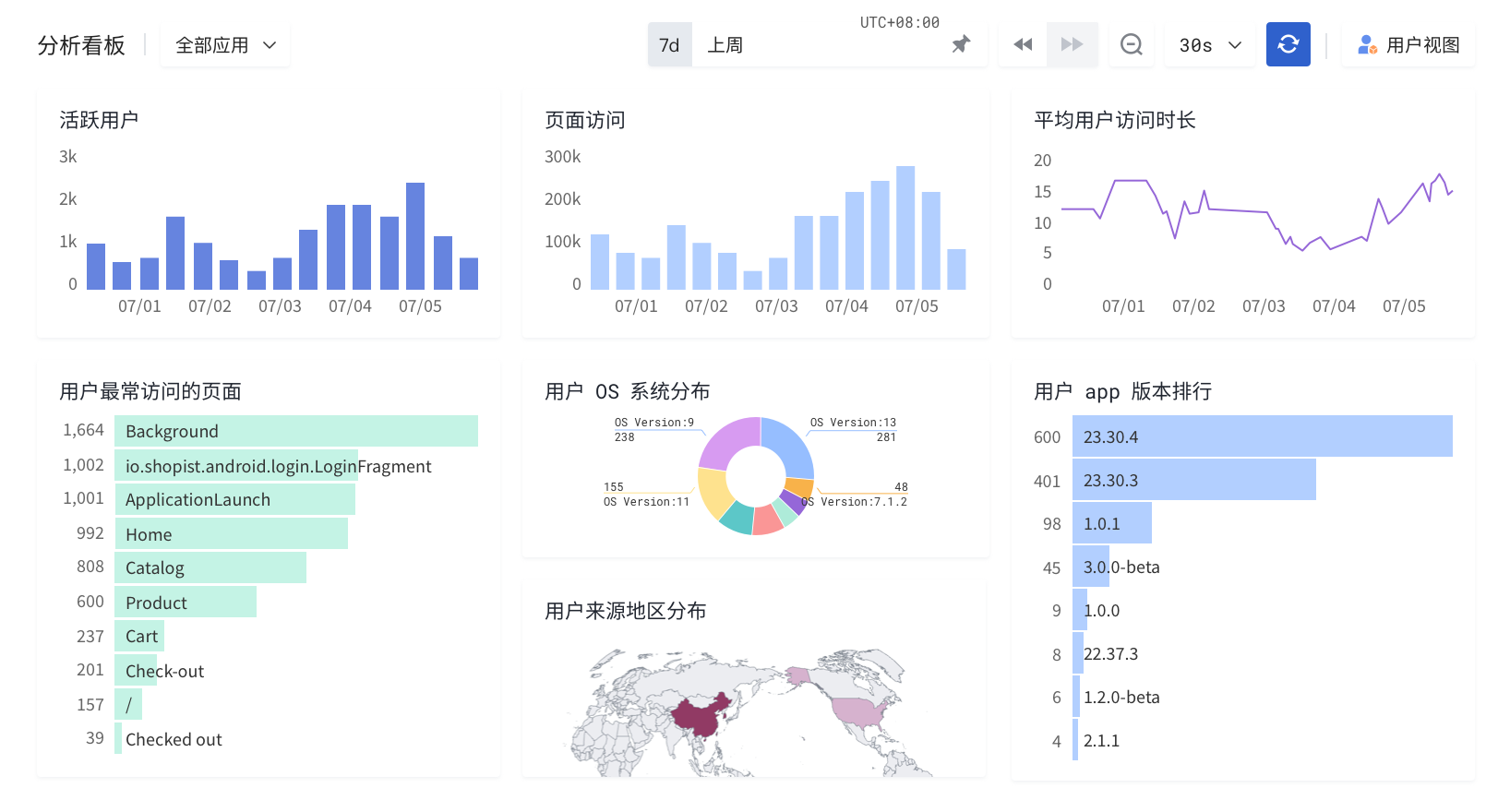This screenshot has width=1510, height=812.
Task: Step back to the previous time range
Action: pos(1023,44)
